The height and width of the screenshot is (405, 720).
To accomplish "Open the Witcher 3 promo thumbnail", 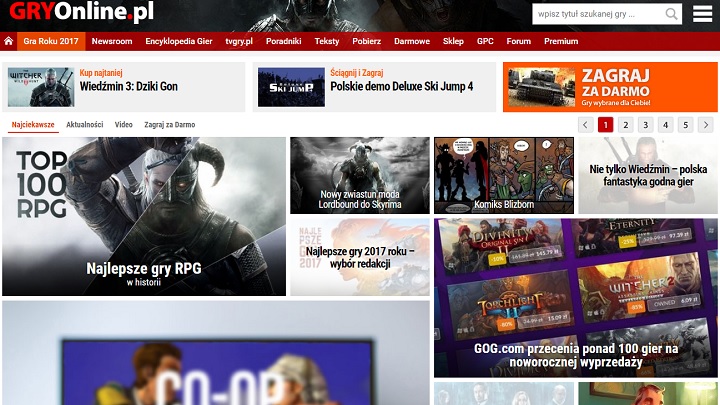I will [41, 88].
